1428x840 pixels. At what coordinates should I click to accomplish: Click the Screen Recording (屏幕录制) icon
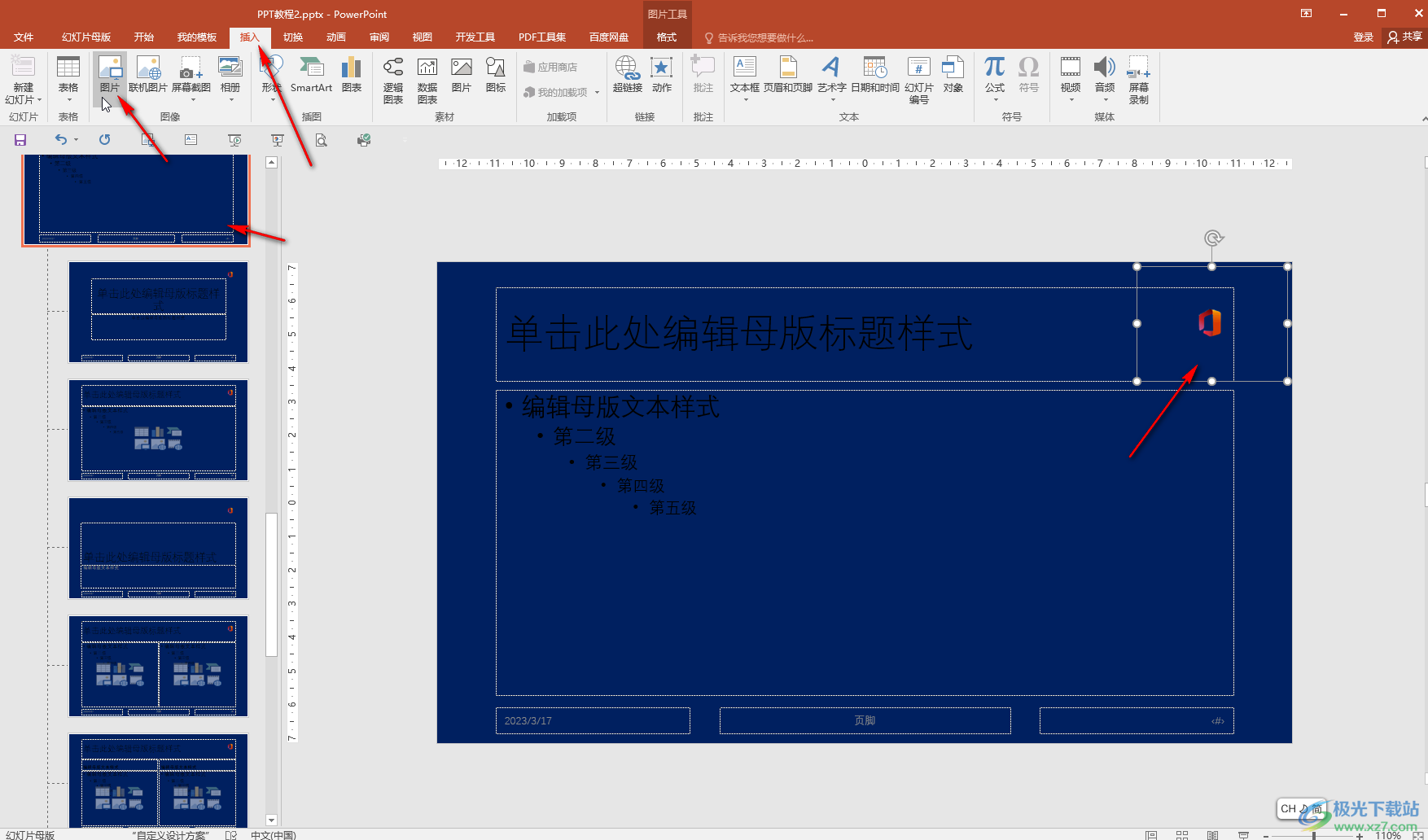pos(1139,80)
